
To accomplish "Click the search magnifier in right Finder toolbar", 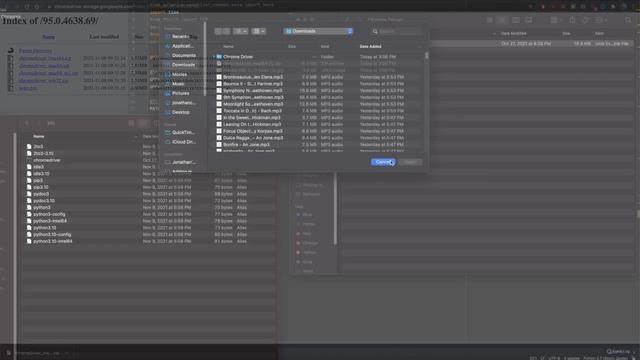I will pyautogui.click(x=628, y=20).
